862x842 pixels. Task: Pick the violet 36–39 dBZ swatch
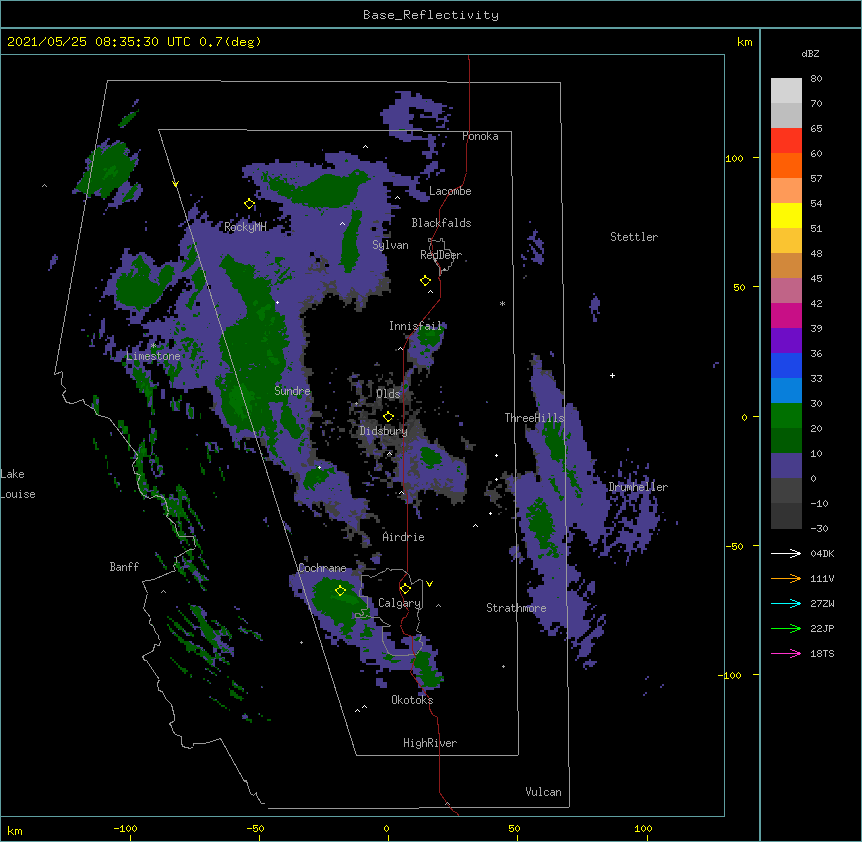point(786,341)
